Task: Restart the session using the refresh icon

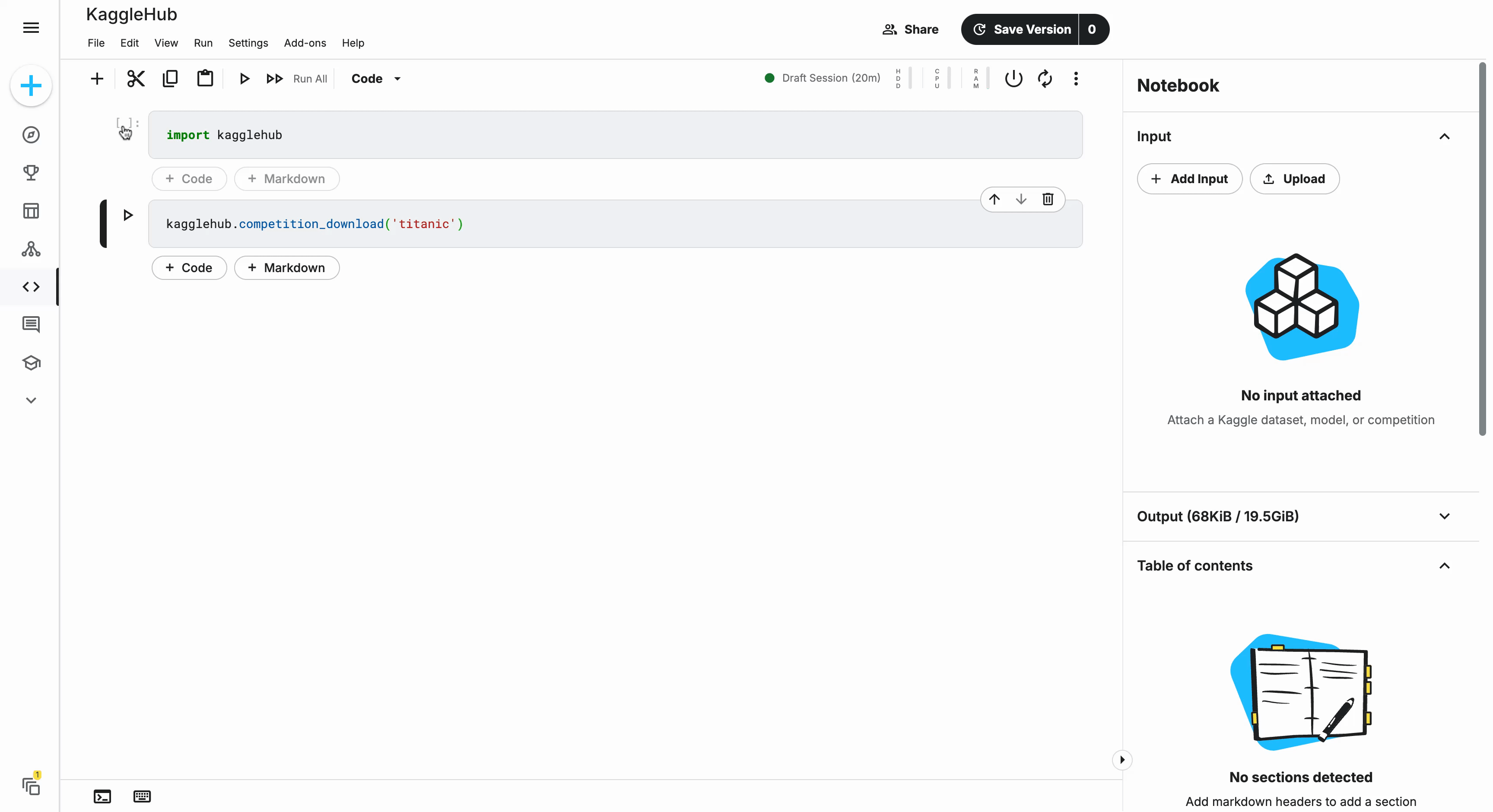Action: click(x=1045, y=78)
